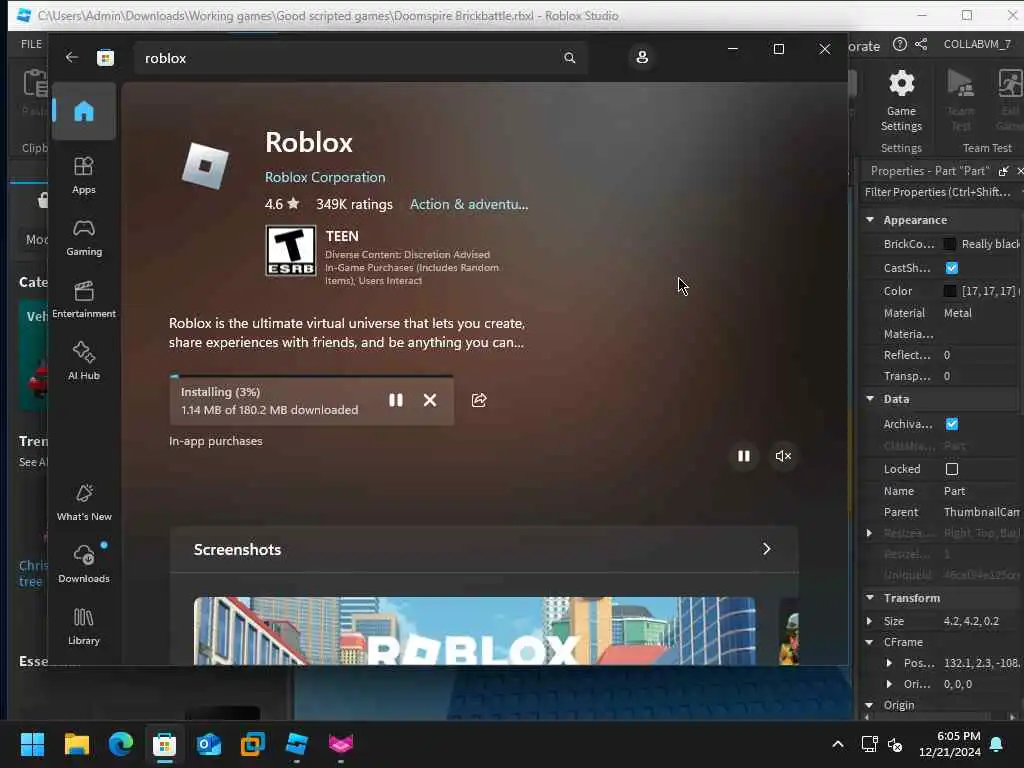
Task: Expand Screenshots section arrow
Action: click(x=767, y=549)
